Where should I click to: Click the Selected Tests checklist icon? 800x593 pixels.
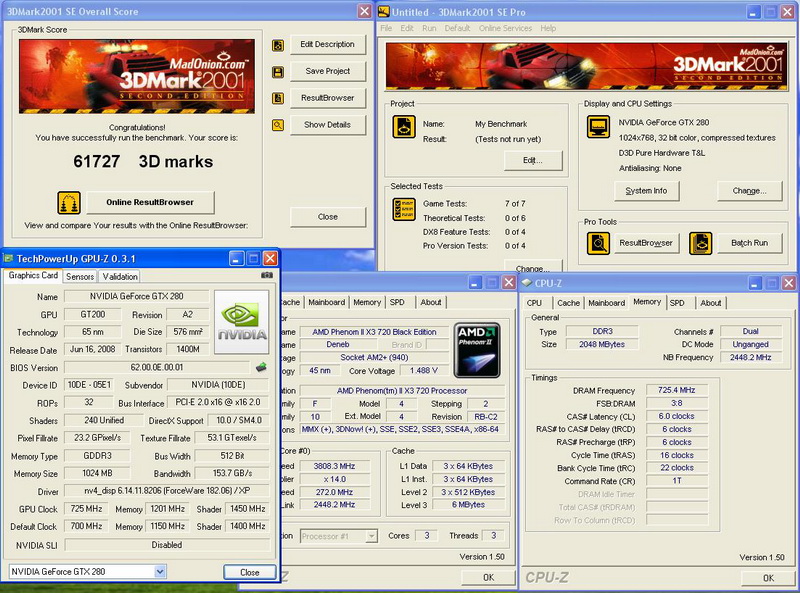[x=404, y=209]
